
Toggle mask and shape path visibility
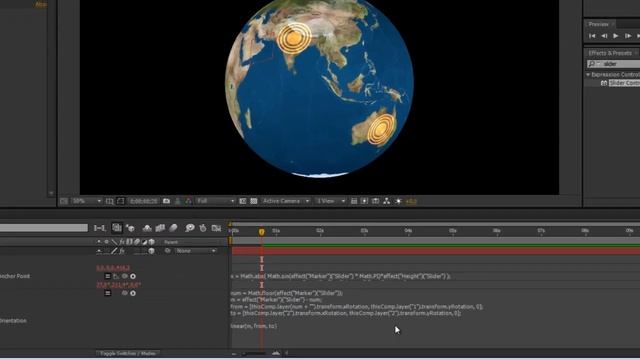click(x=120, y=201)
